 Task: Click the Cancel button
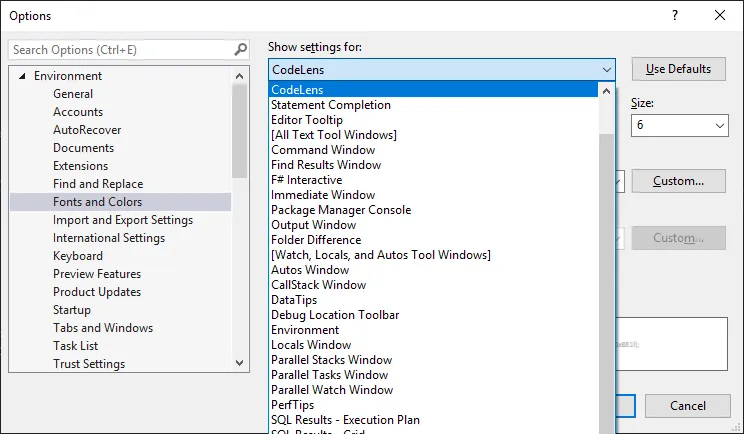point(688,406)
